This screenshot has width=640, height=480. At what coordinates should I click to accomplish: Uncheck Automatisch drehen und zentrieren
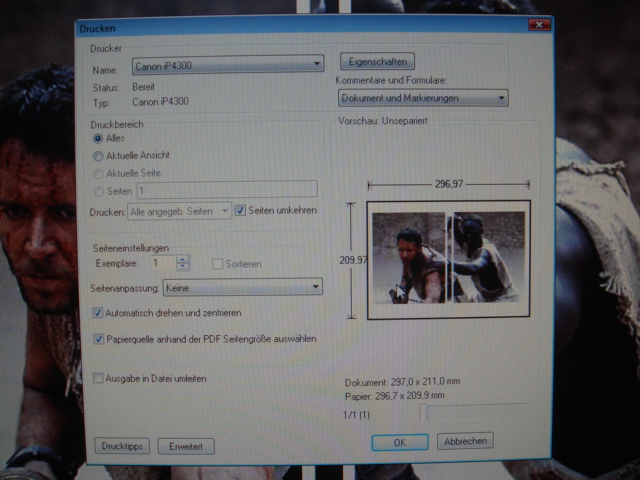point(98,313)
